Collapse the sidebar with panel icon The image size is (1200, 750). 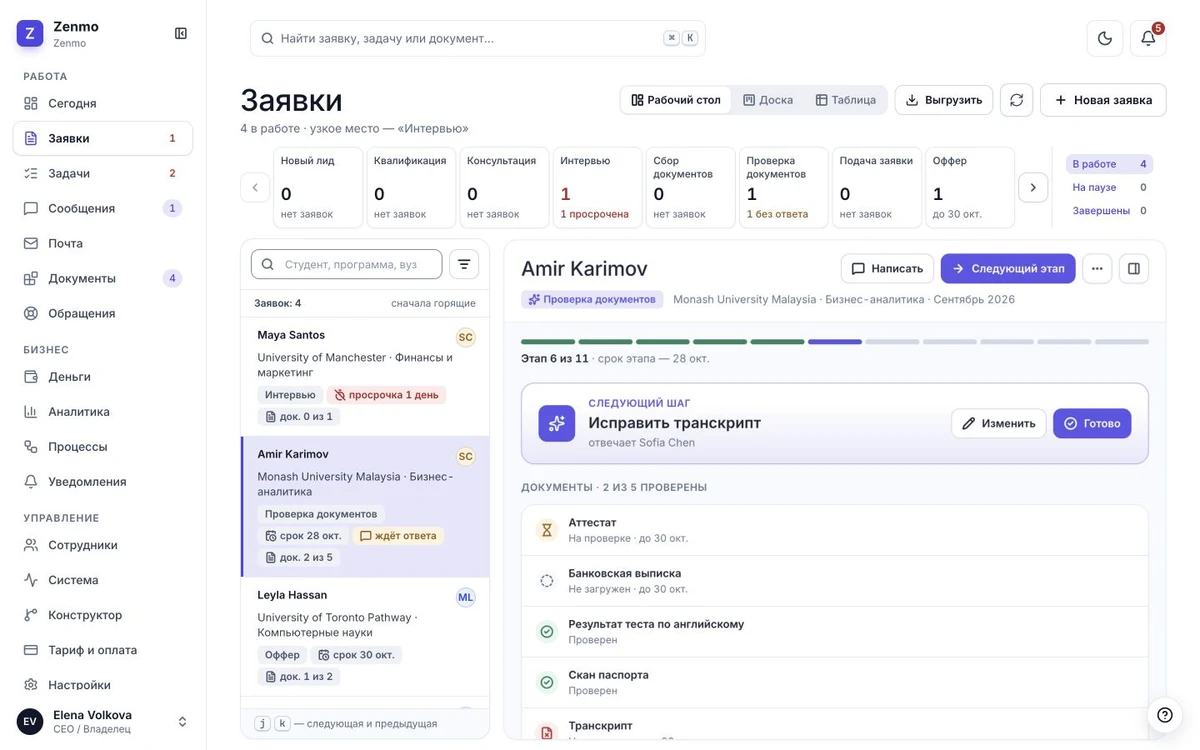tap(181, 33)
